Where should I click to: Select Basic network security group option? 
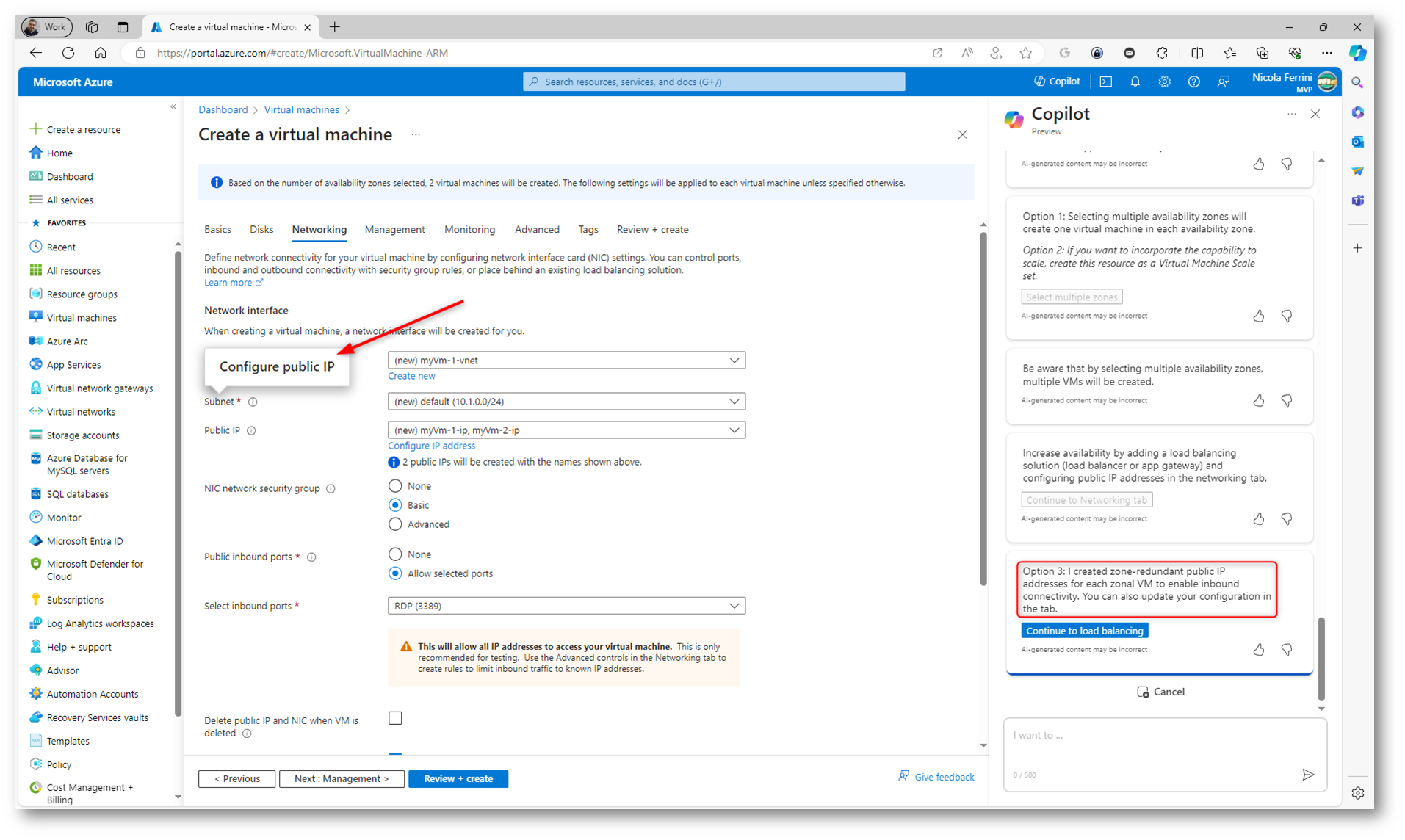395,504
